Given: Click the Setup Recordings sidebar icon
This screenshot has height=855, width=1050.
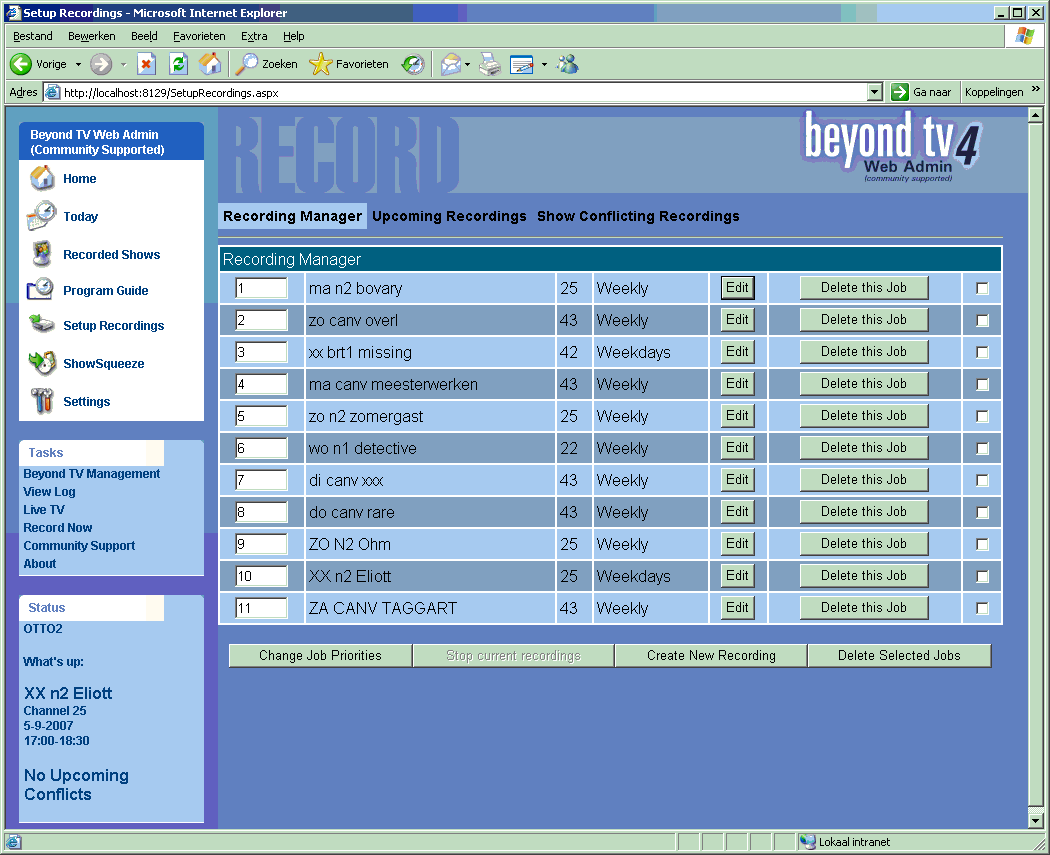Looking at the screenshot, I should pos(42,325).
